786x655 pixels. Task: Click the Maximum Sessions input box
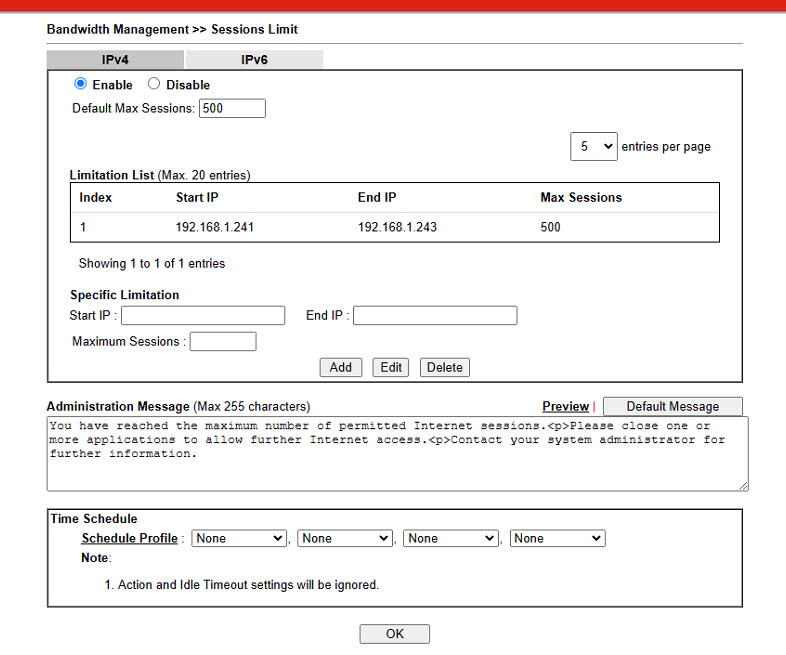coord(223,342)
